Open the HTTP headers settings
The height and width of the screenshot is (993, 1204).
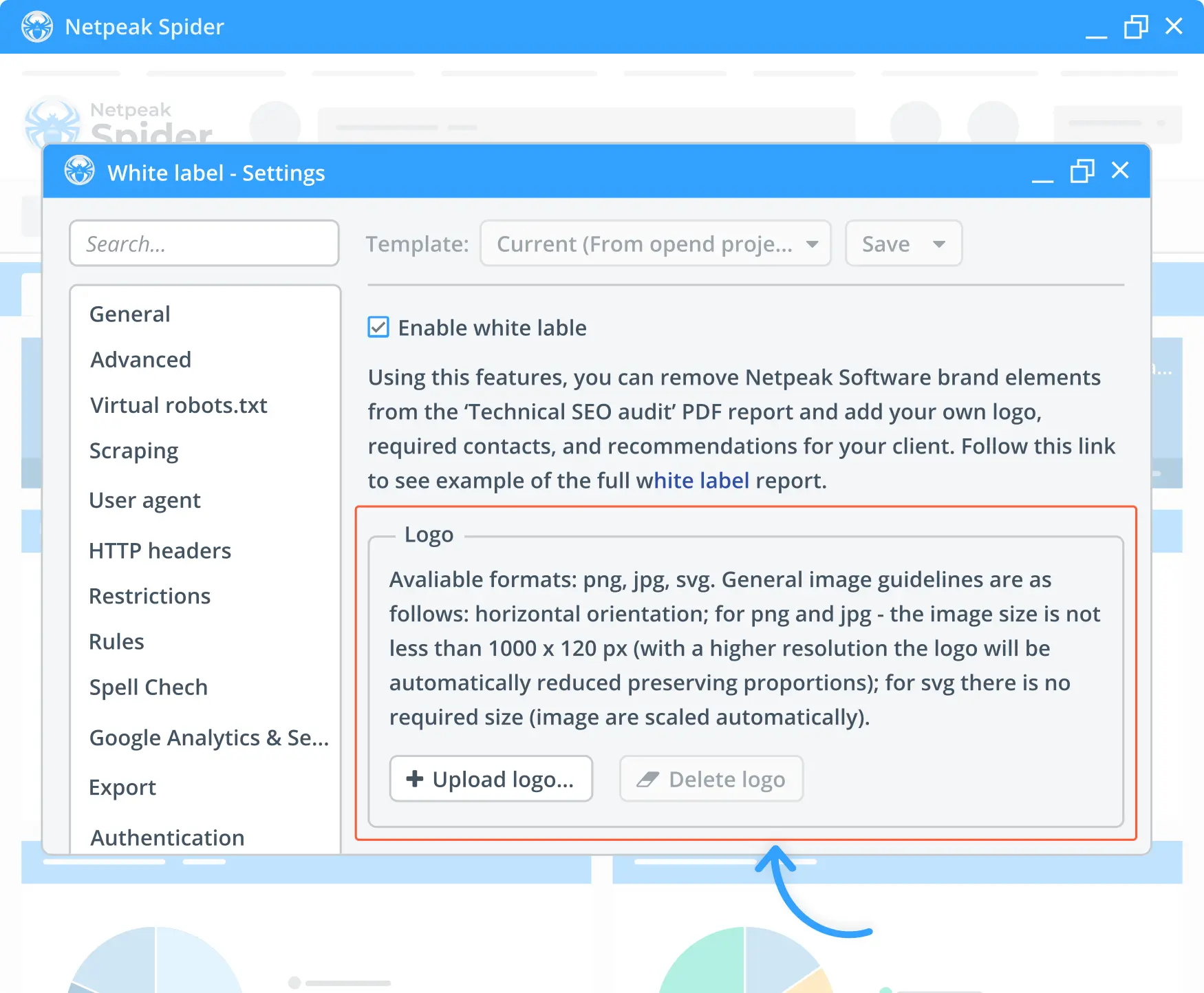click(x=160, y=551)
